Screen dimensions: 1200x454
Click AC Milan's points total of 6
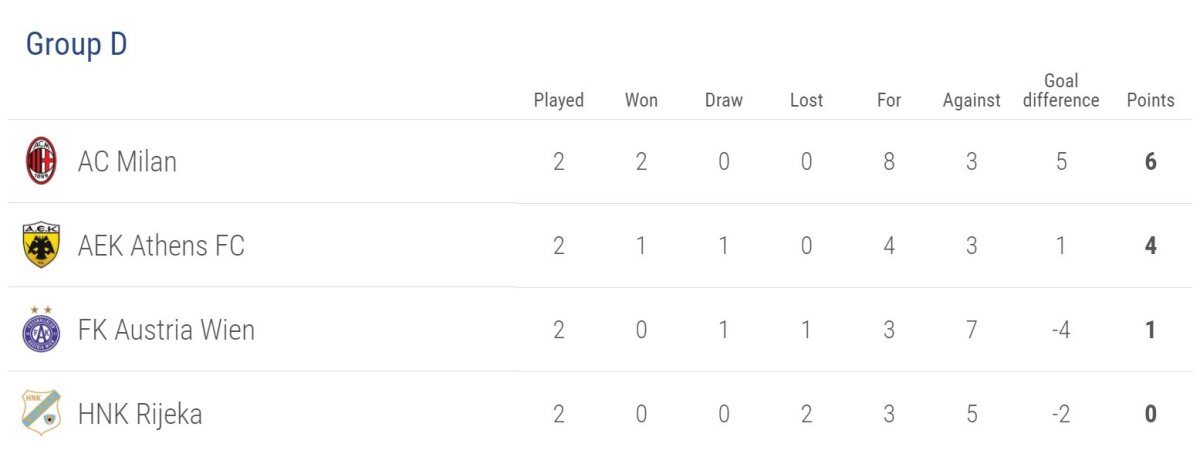coord(1151,162)
